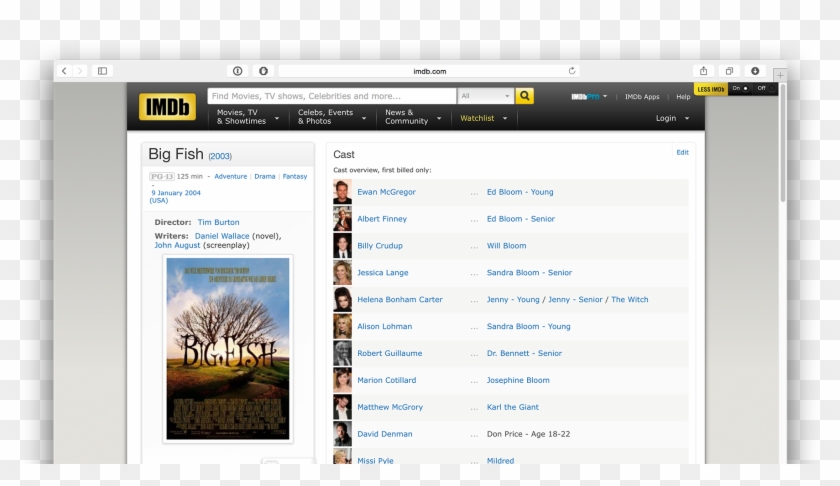Go forward with the browser forward arrow
This screenshot has height=486, width=840.
[80, 71]
